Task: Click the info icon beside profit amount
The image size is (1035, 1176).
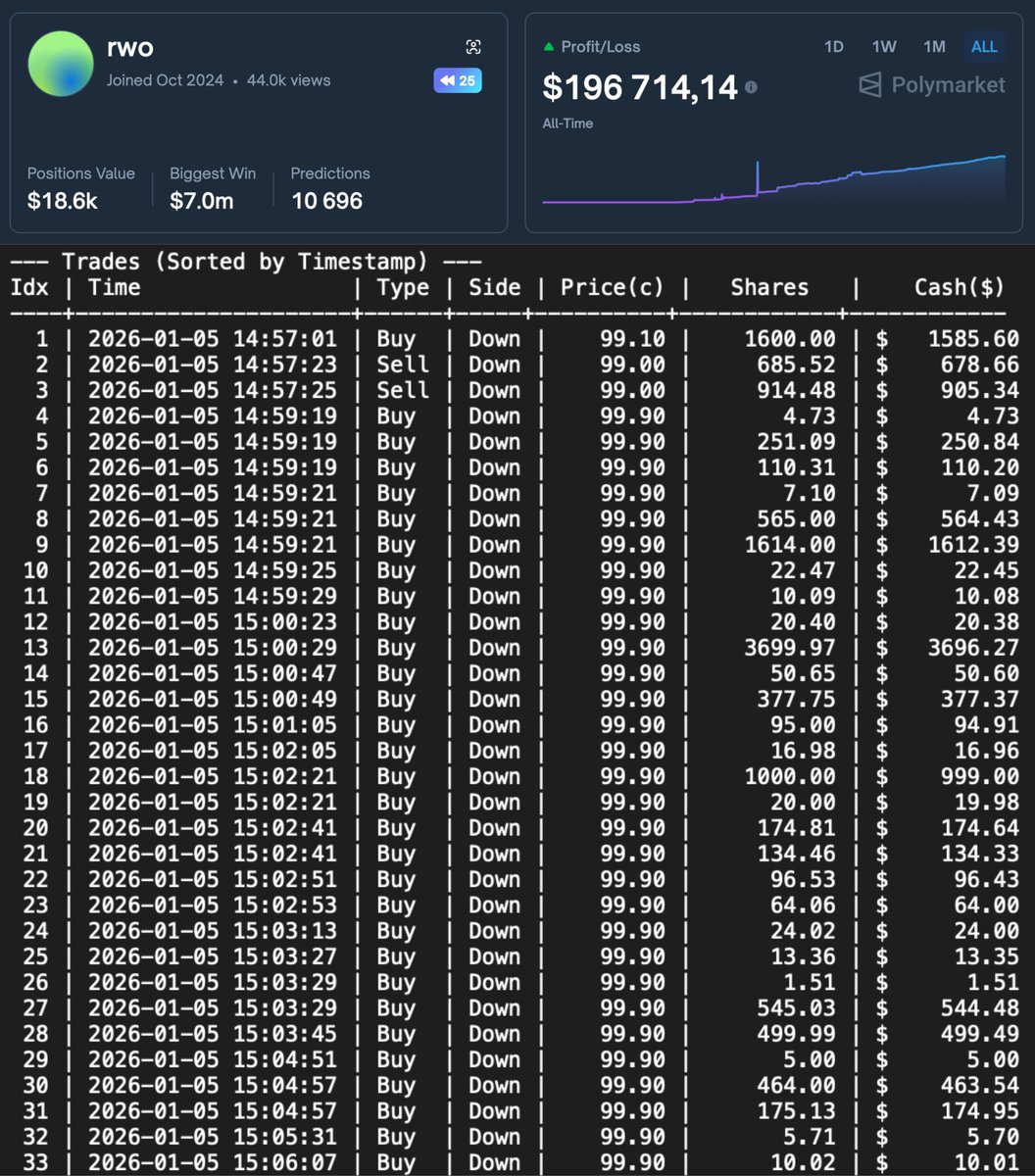Action: coord(751,87)
